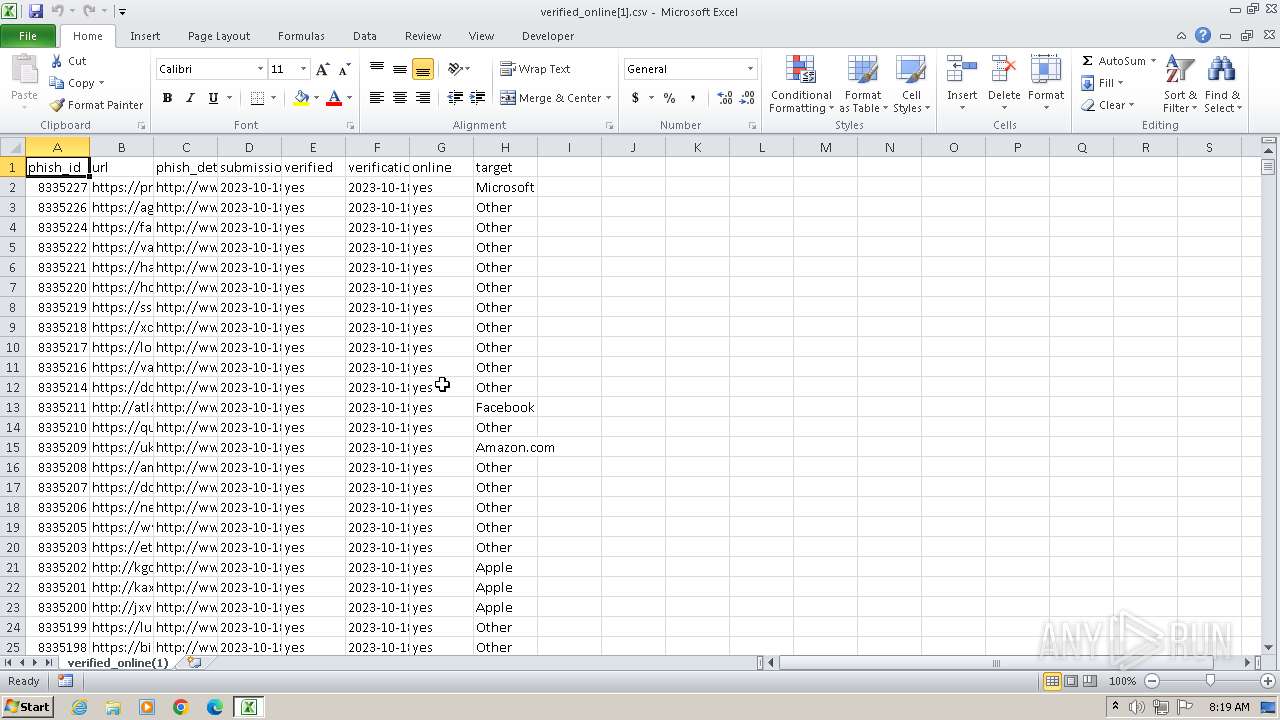Switch to the Developer tab
Viewport: 1280px width, 720px height.
(x=548, y=36)
